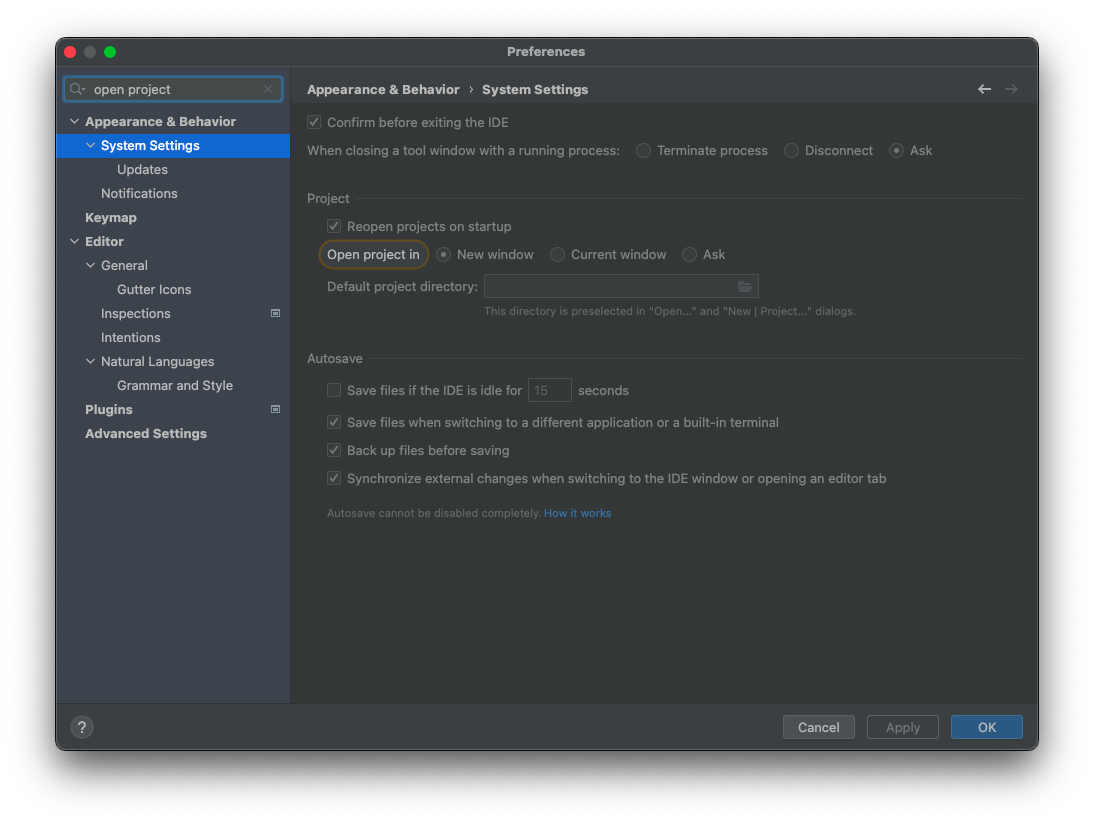
Task: Browse for default project directory folder icon
Action: (744, 287)
